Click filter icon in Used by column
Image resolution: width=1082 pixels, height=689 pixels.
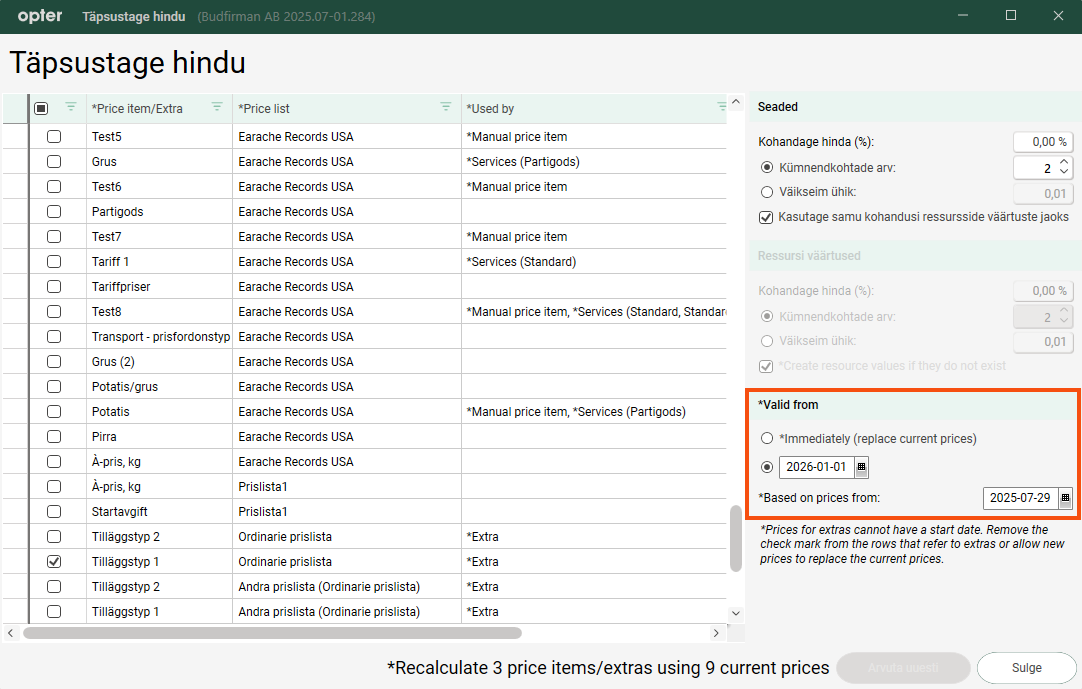(x=722, y=107)
